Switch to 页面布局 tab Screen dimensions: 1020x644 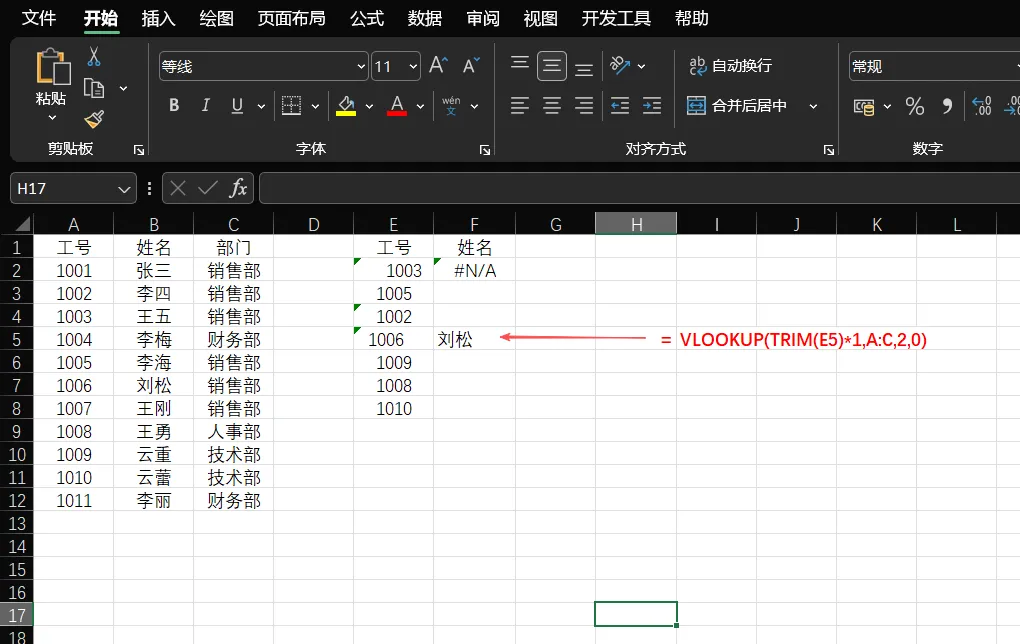[291, 18]
